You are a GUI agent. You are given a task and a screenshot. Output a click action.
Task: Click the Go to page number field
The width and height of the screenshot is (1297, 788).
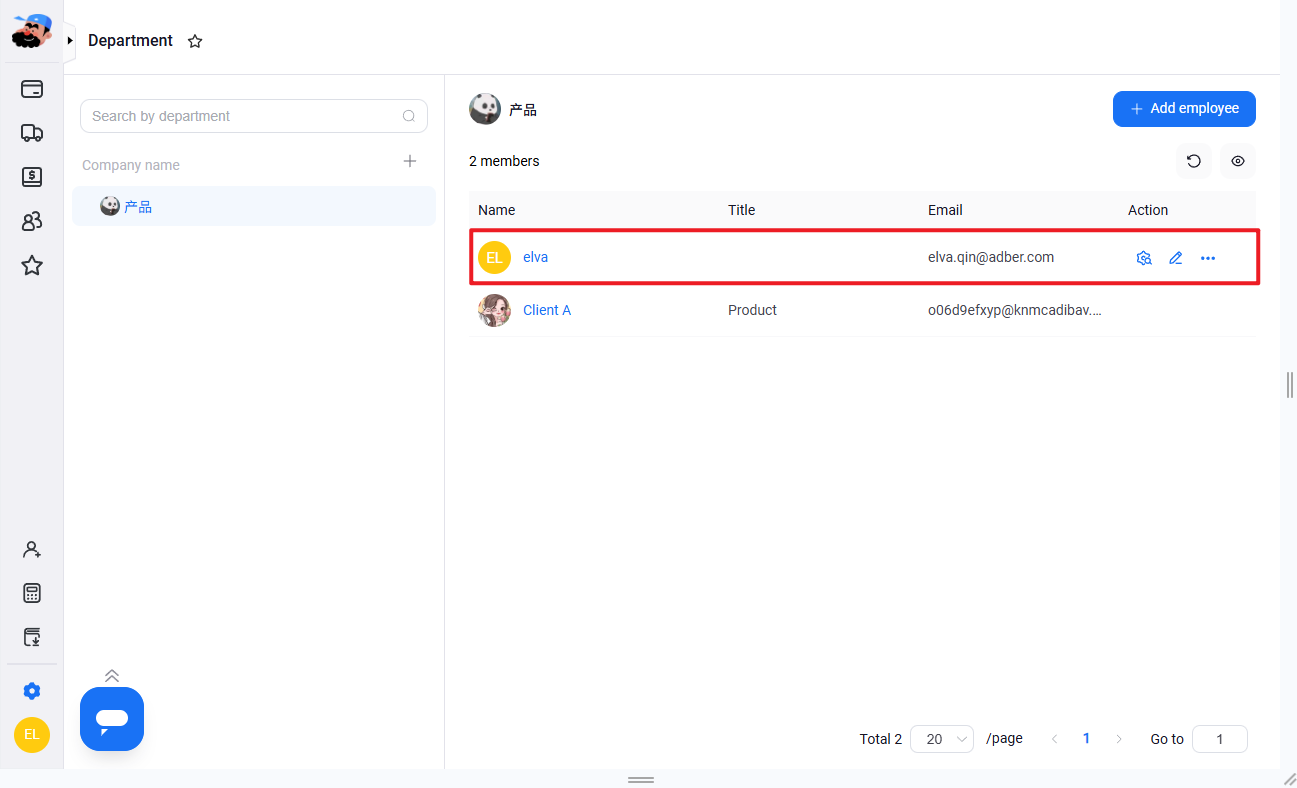pyautogui.click(x=1220, y=739)
